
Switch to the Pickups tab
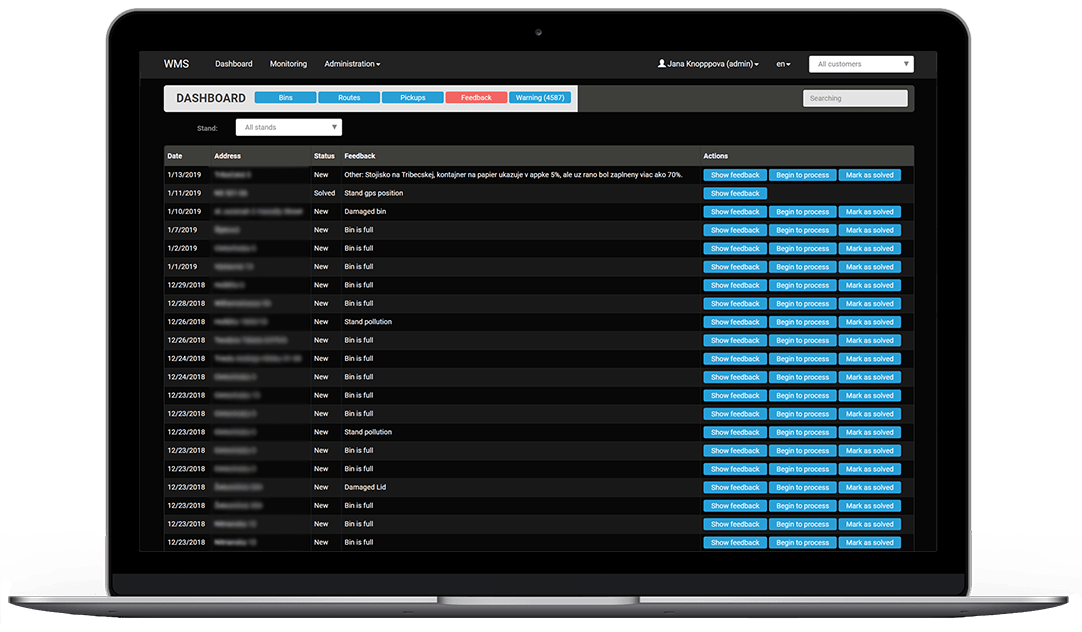pos(413,98)
